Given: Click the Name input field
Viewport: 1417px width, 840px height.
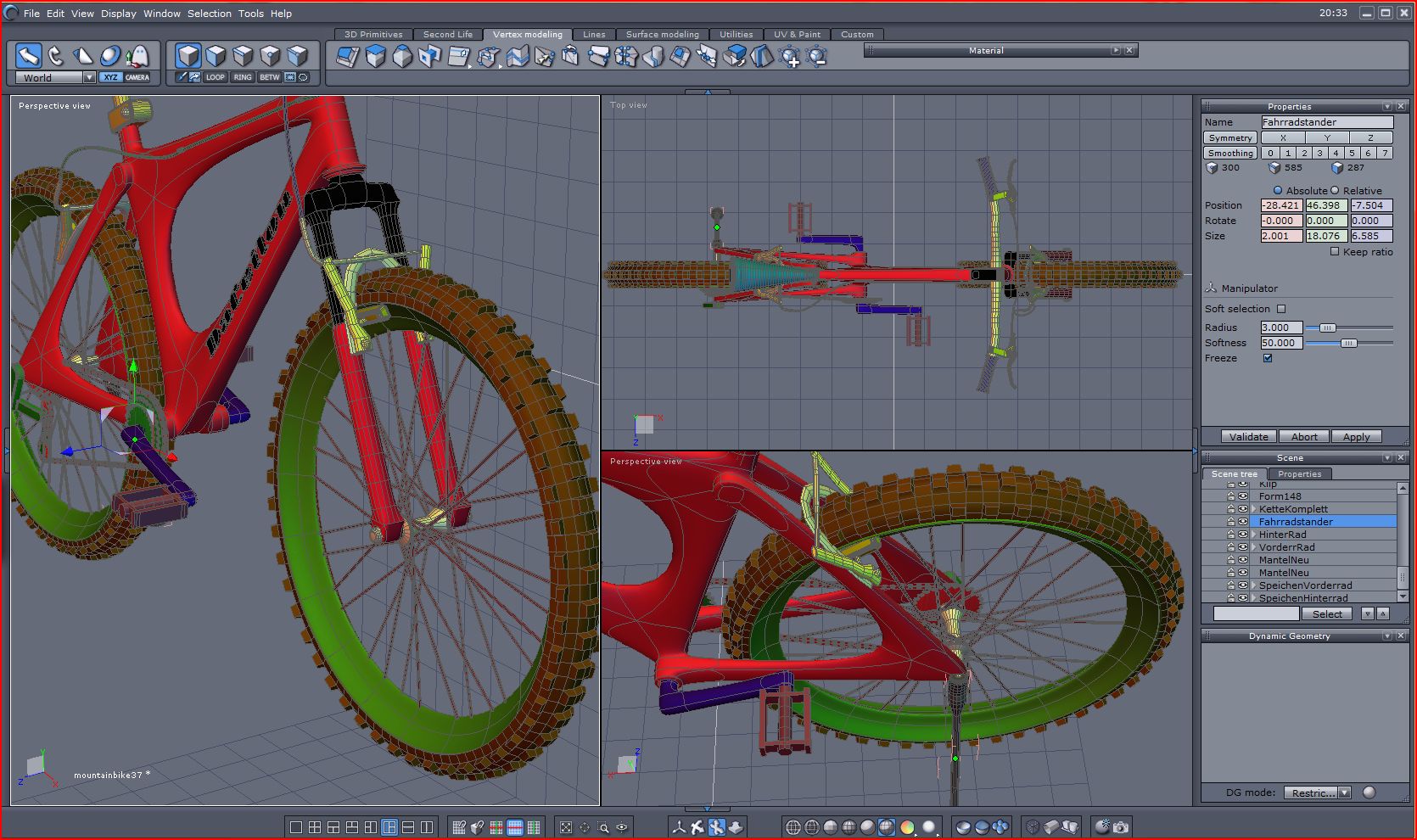Looking at the screenshot, I should tap(1327, 122).
